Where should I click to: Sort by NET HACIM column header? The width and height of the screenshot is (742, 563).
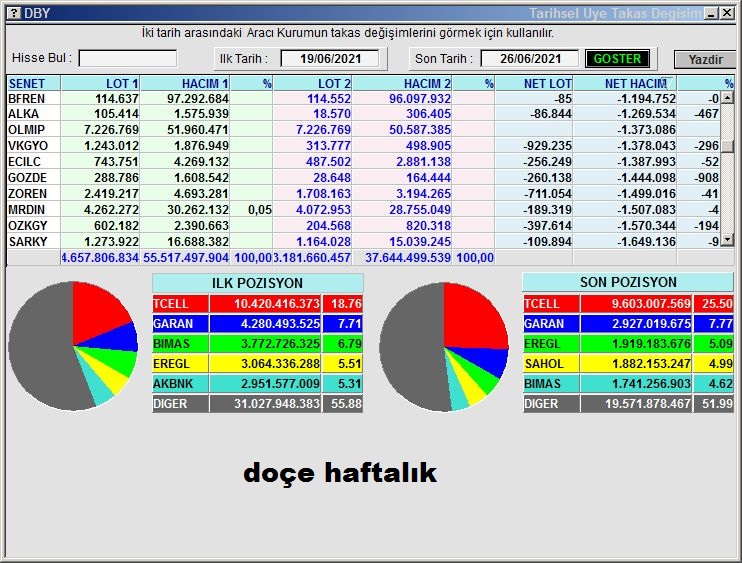pos(625,83)
